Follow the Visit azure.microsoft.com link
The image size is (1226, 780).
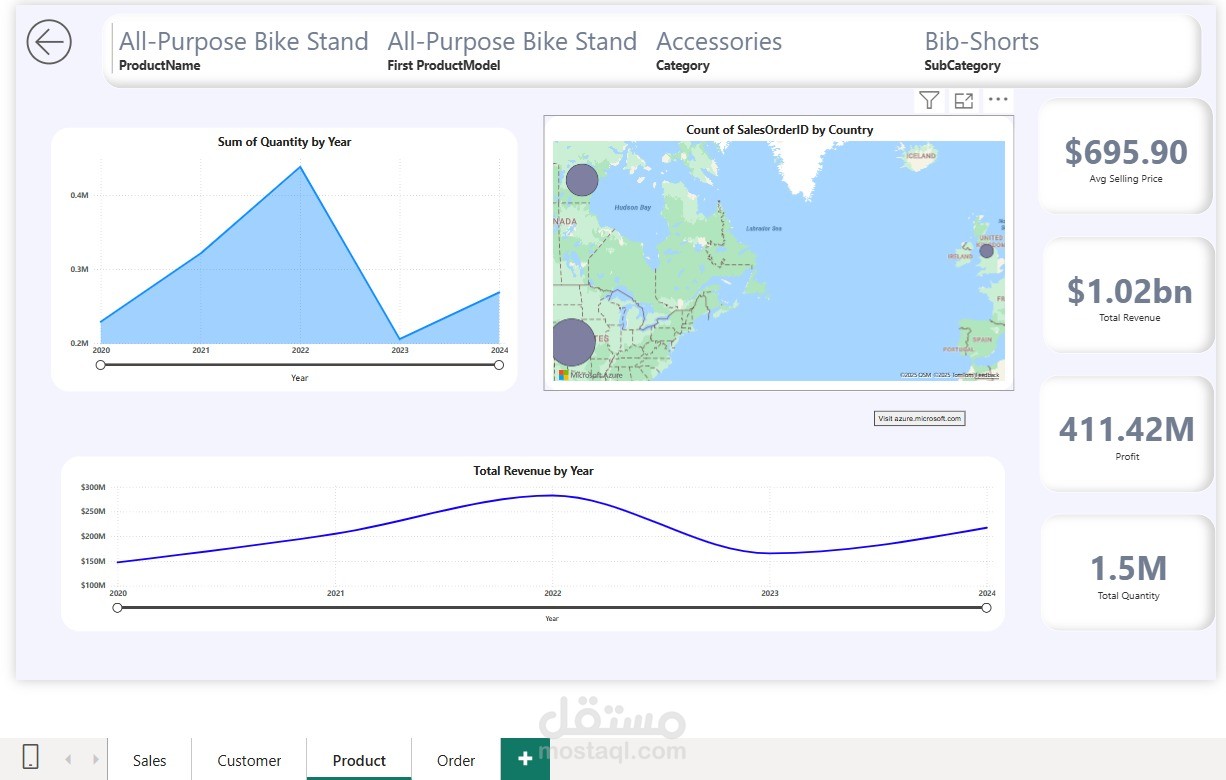[x=919, y=418]
